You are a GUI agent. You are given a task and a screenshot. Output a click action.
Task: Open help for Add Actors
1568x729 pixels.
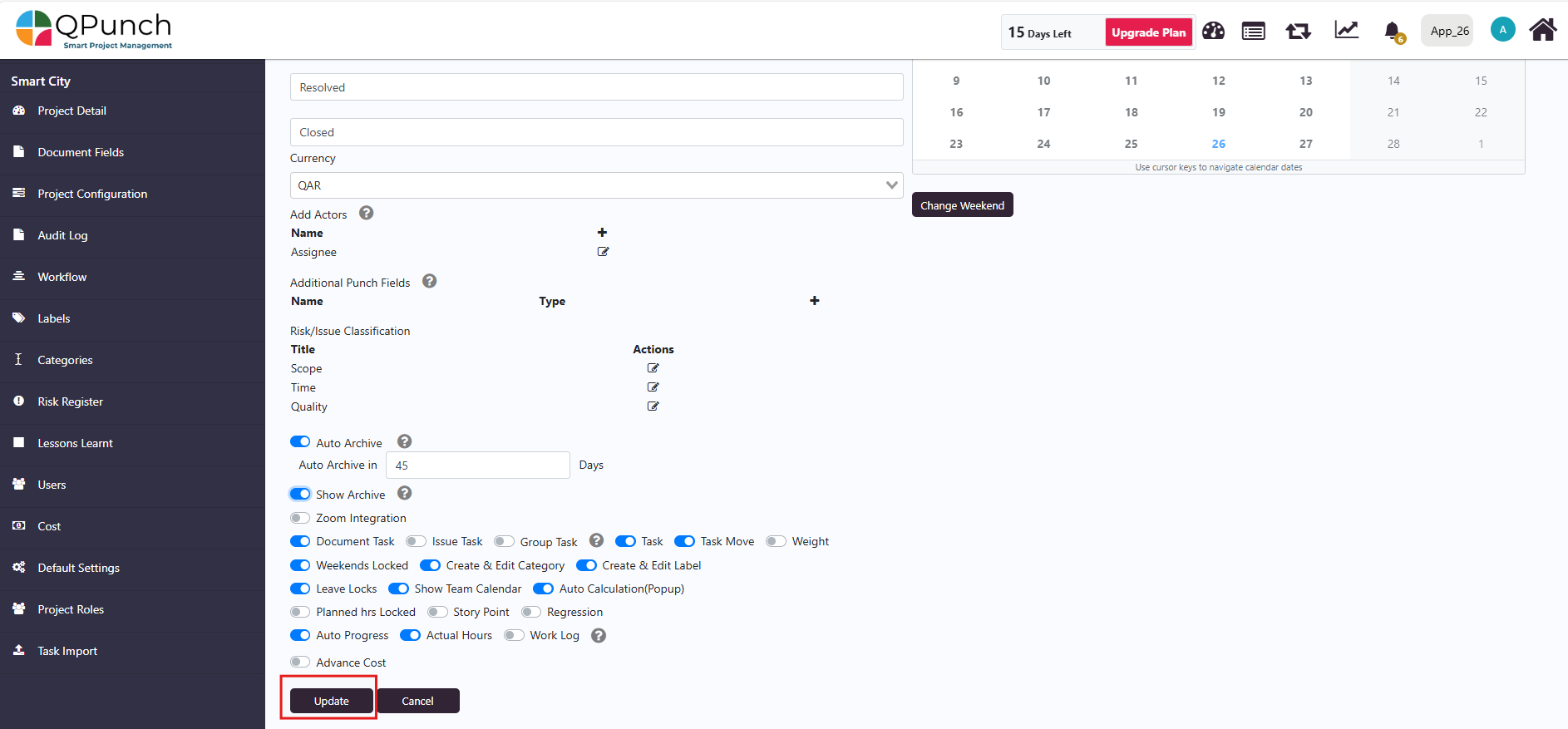click(x=367, y=213)
